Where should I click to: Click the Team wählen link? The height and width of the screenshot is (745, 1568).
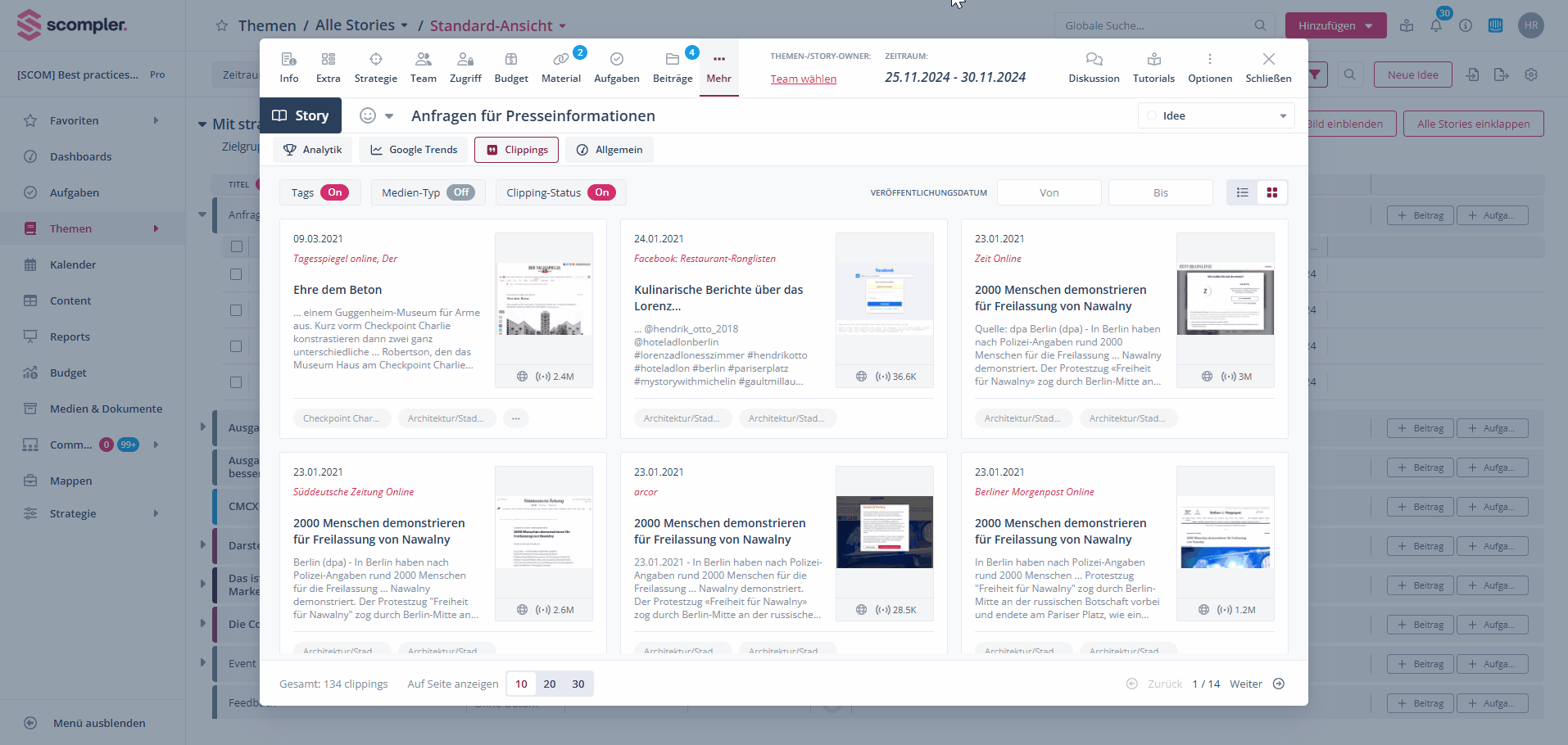pyautogui.click(x=803, y=79)
